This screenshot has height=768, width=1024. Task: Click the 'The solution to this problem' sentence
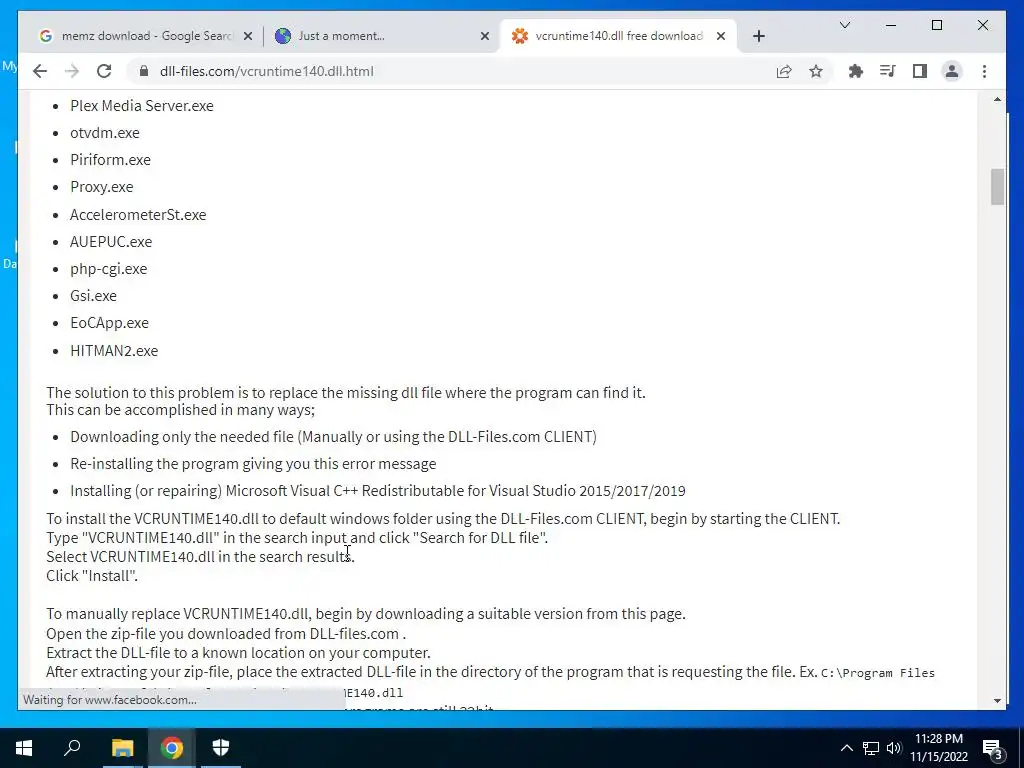coord(345,393)
